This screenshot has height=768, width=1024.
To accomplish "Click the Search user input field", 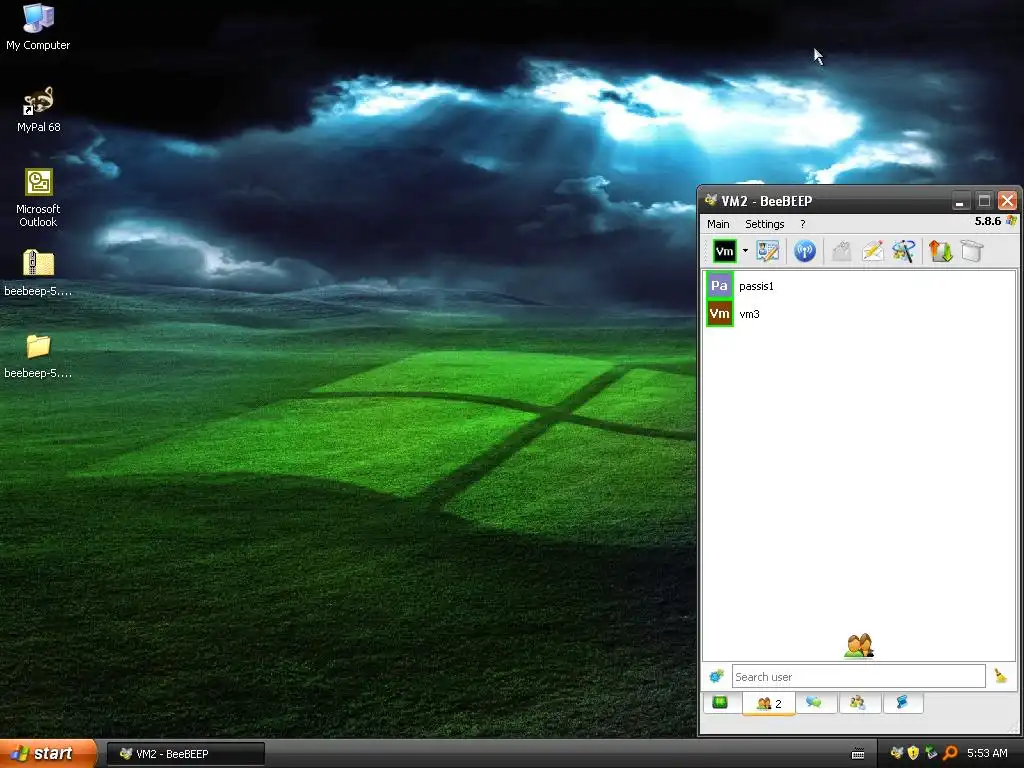I will click(x=859, y=677).
